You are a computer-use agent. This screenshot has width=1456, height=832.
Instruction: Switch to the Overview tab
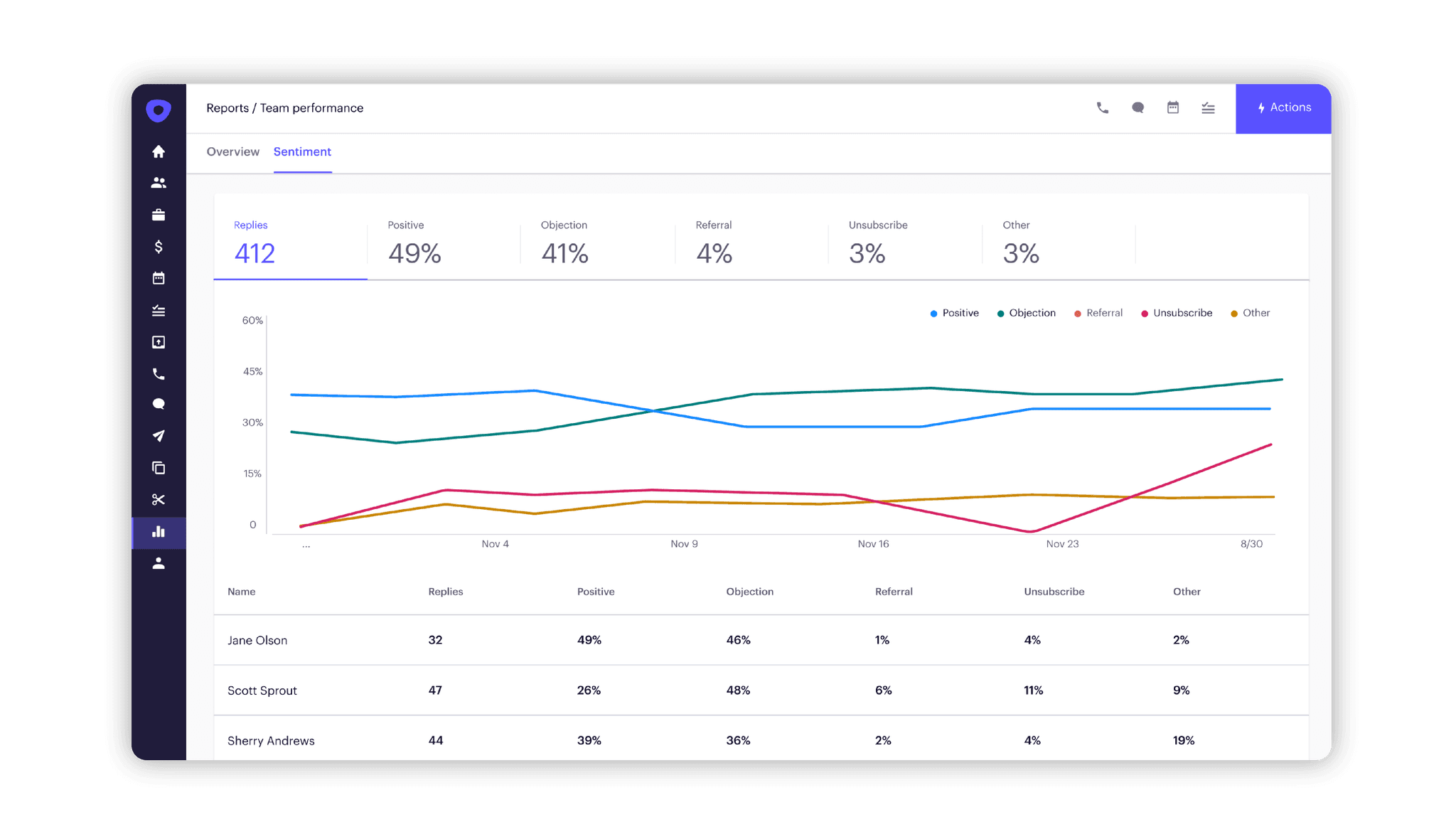tap(233, 152)
